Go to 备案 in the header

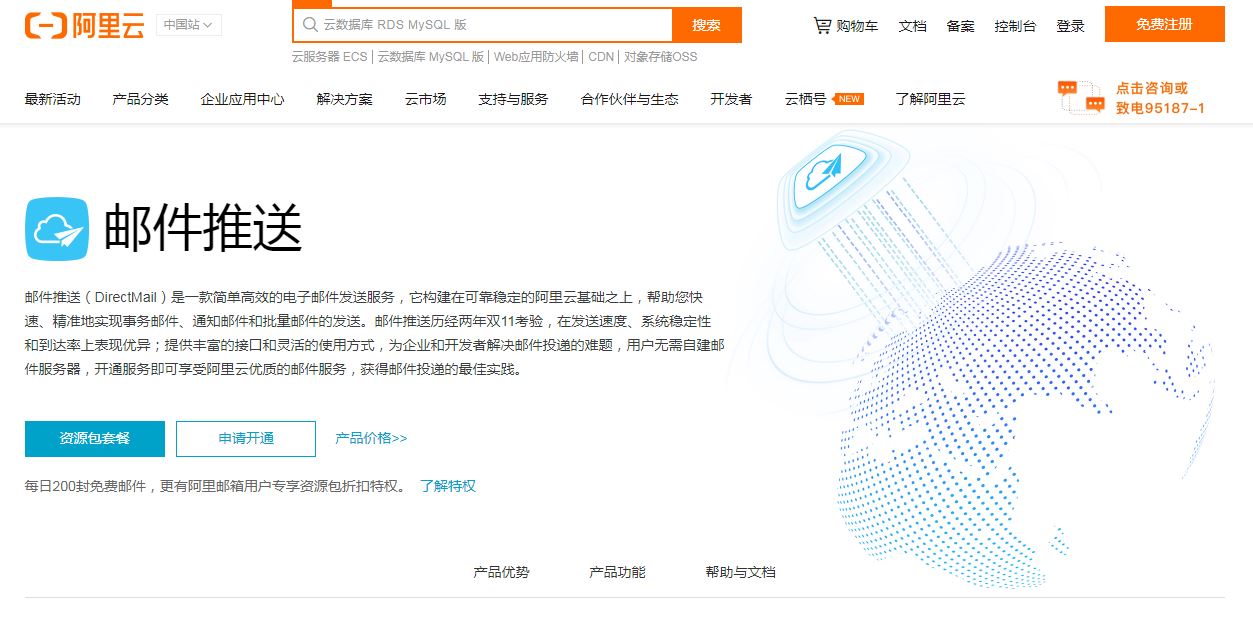[x=960, y=26]
